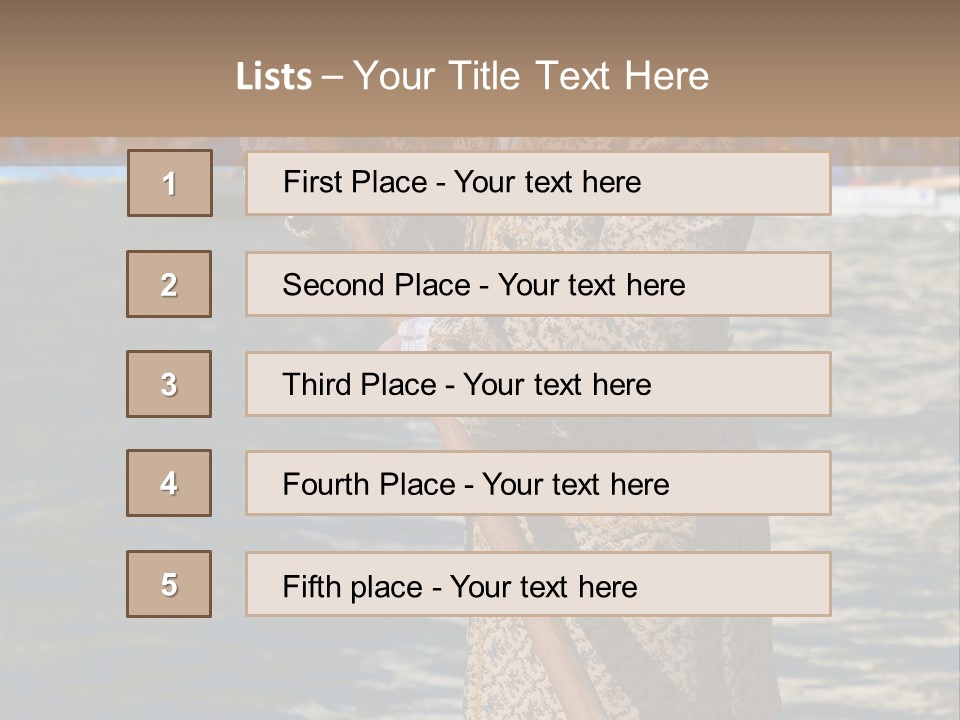
Task: Select the number 2 box
Action: tap(169, 284)
